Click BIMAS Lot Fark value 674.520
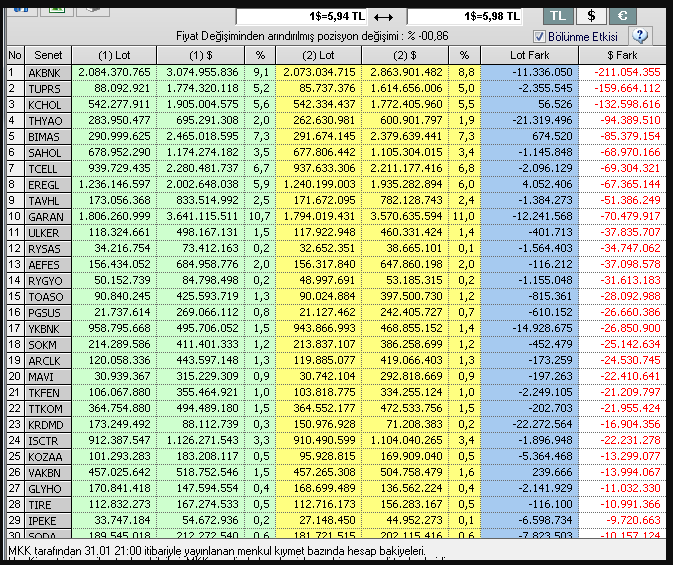673x565 pixels. [551, 136]
